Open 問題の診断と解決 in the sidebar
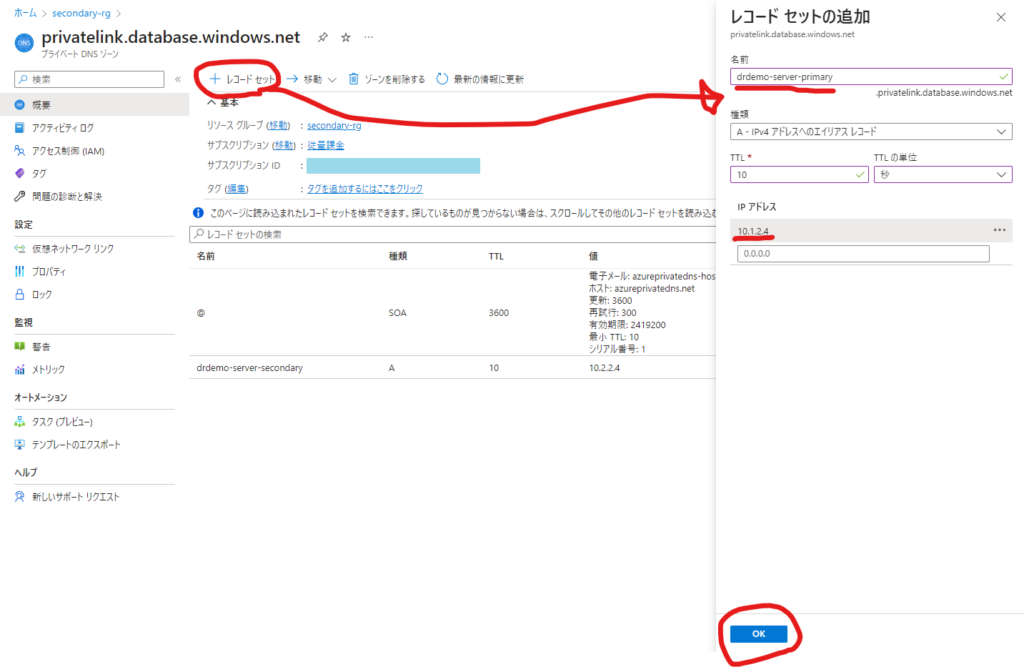 click(x=67, y=197)
